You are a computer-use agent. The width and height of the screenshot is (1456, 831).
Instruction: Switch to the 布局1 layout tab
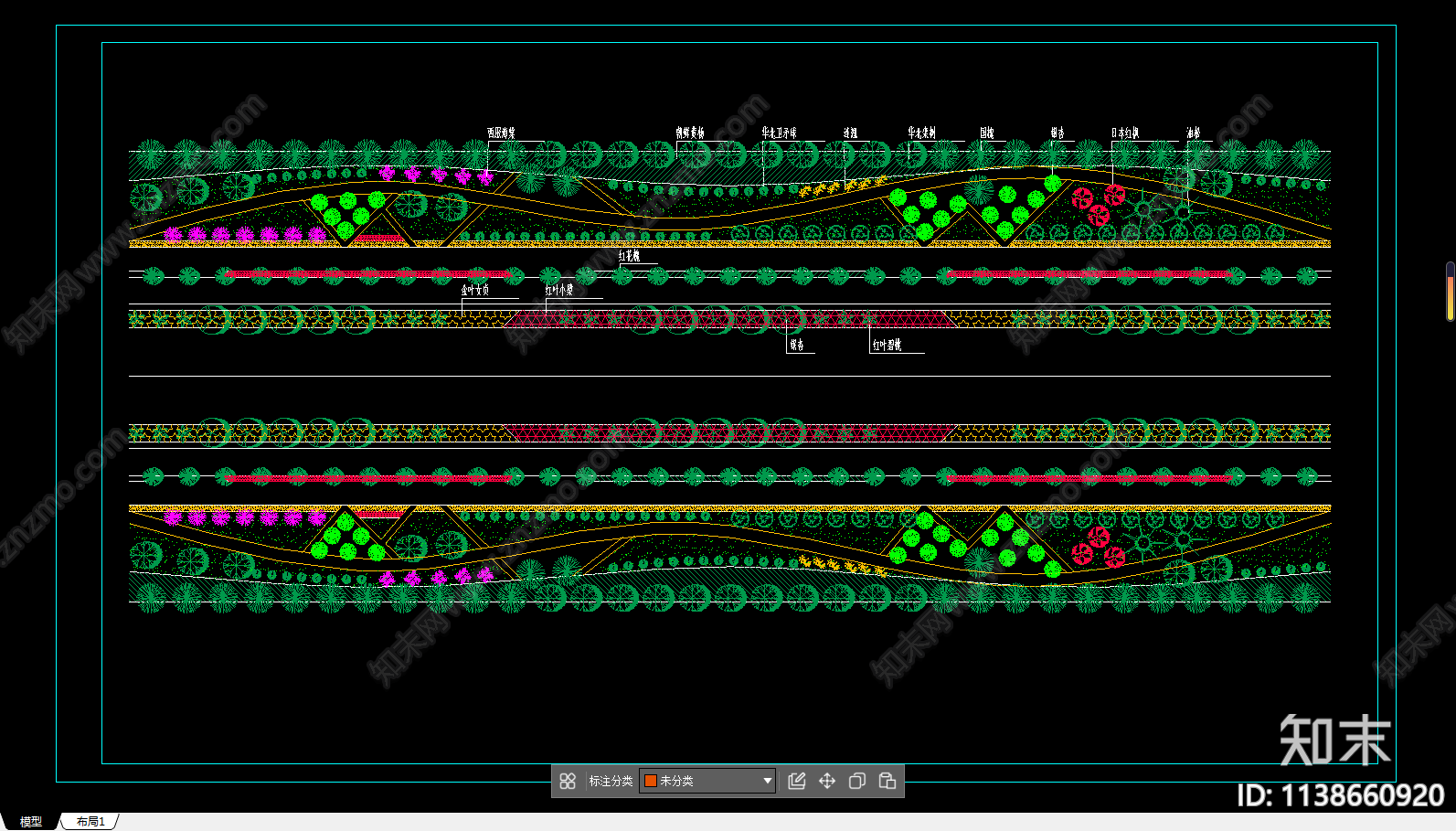[90, 822]
